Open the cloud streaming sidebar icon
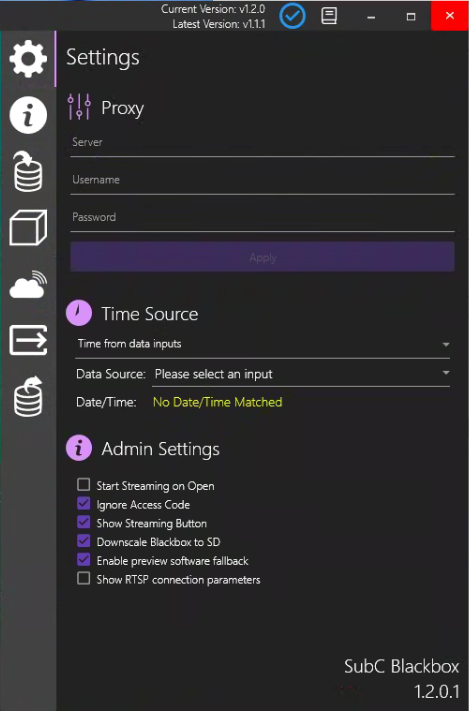Image resolution: width=469 pixels, height=711 pixels. (x=28, y=284)
